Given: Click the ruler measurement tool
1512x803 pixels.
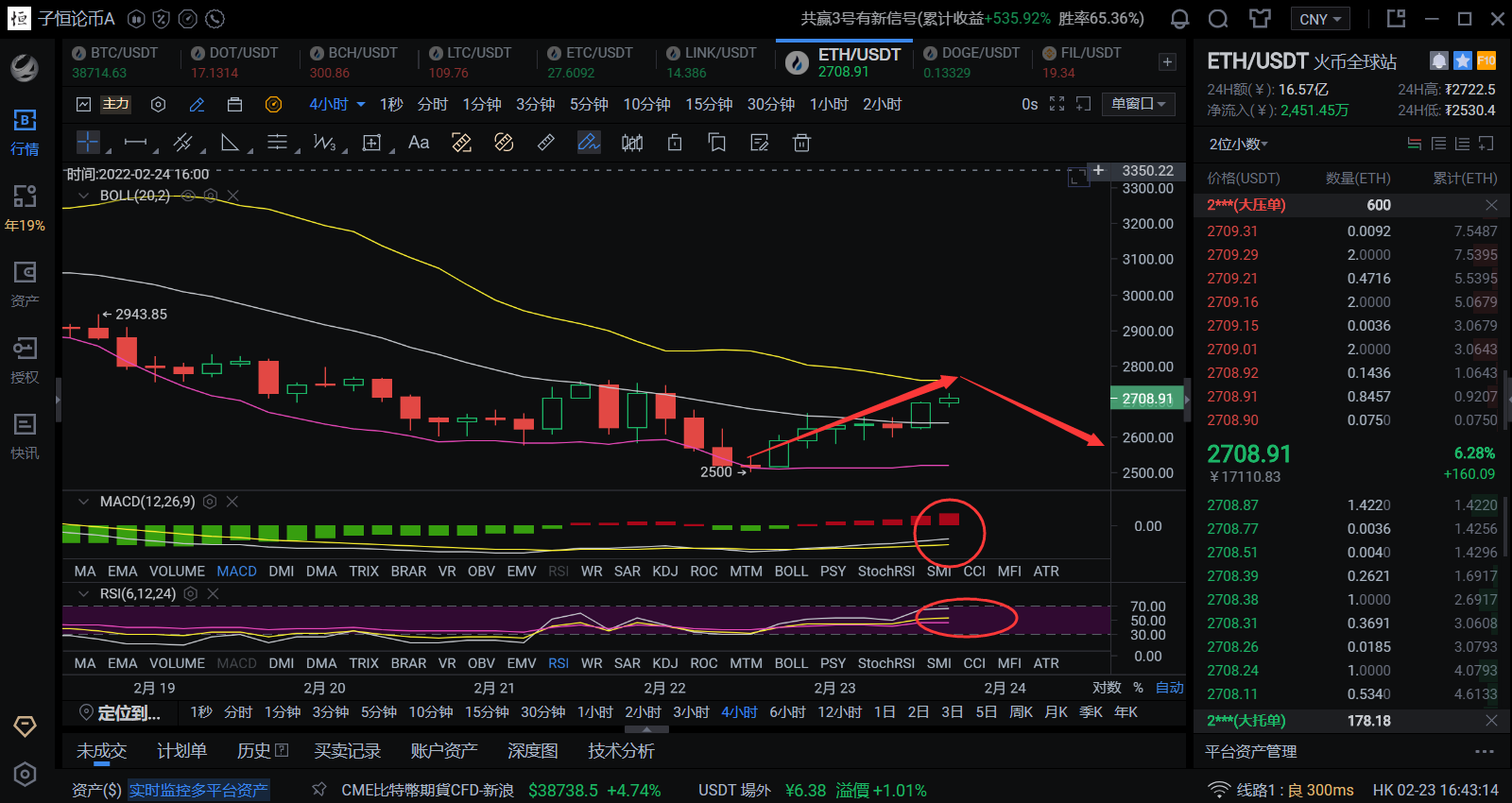Looking at the screenshot, I should coord(546,143).
